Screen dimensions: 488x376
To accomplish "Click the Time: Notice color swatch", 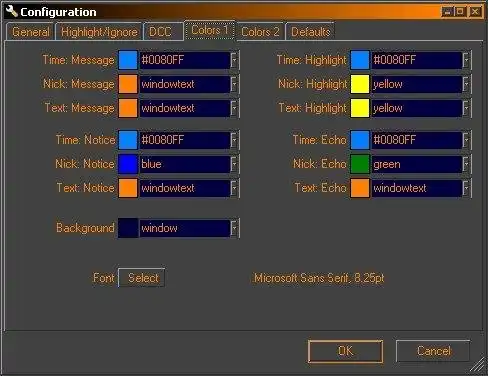I will [x=128, y=140].
